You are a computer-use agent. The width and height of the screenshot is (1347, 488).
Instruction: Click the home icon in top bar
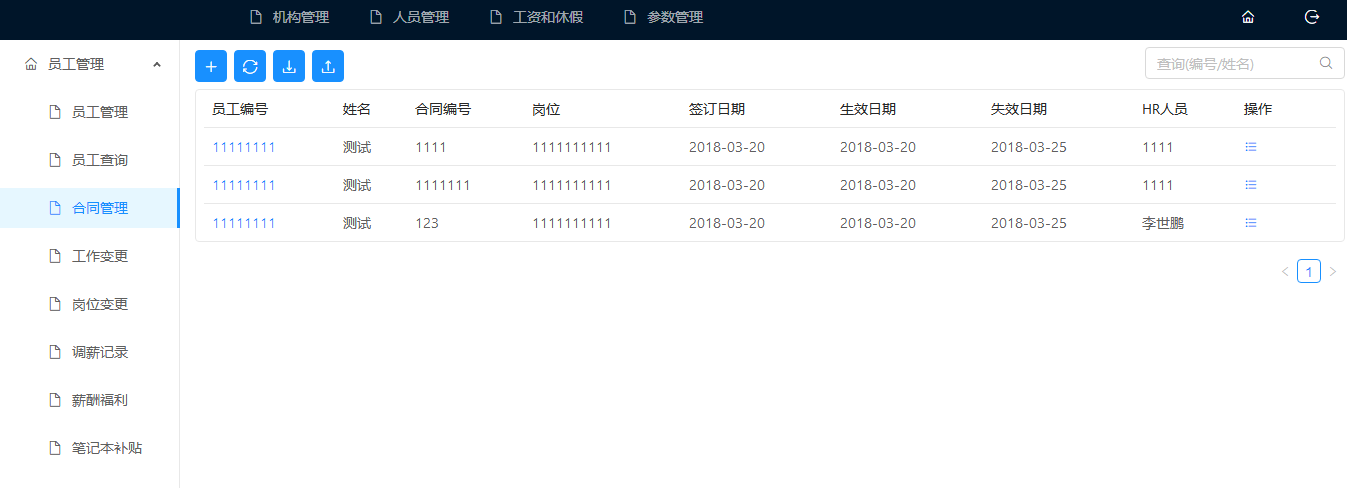pos(1247,17)
